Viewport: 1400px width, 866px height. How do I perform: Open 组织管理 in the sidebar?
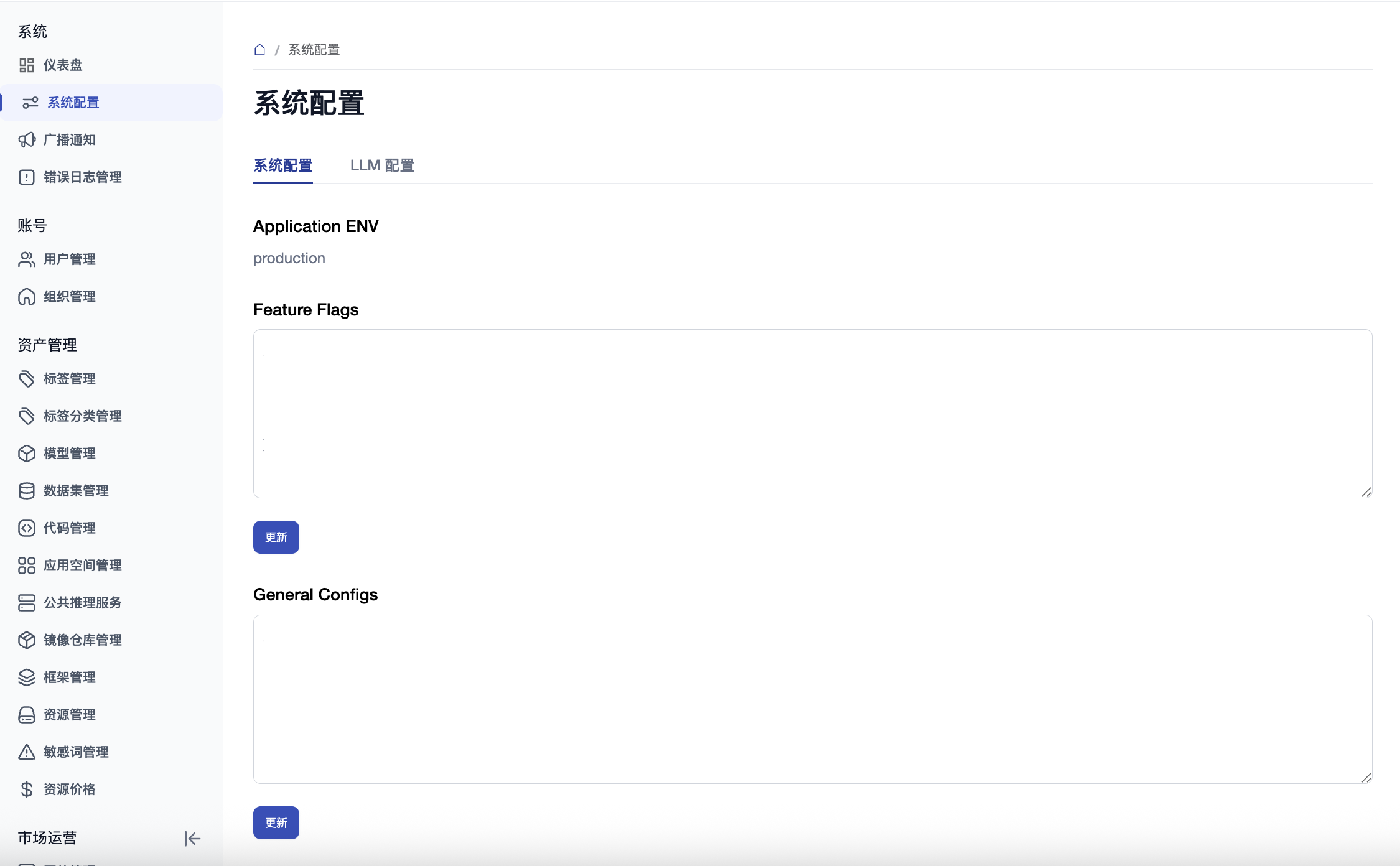69,297
